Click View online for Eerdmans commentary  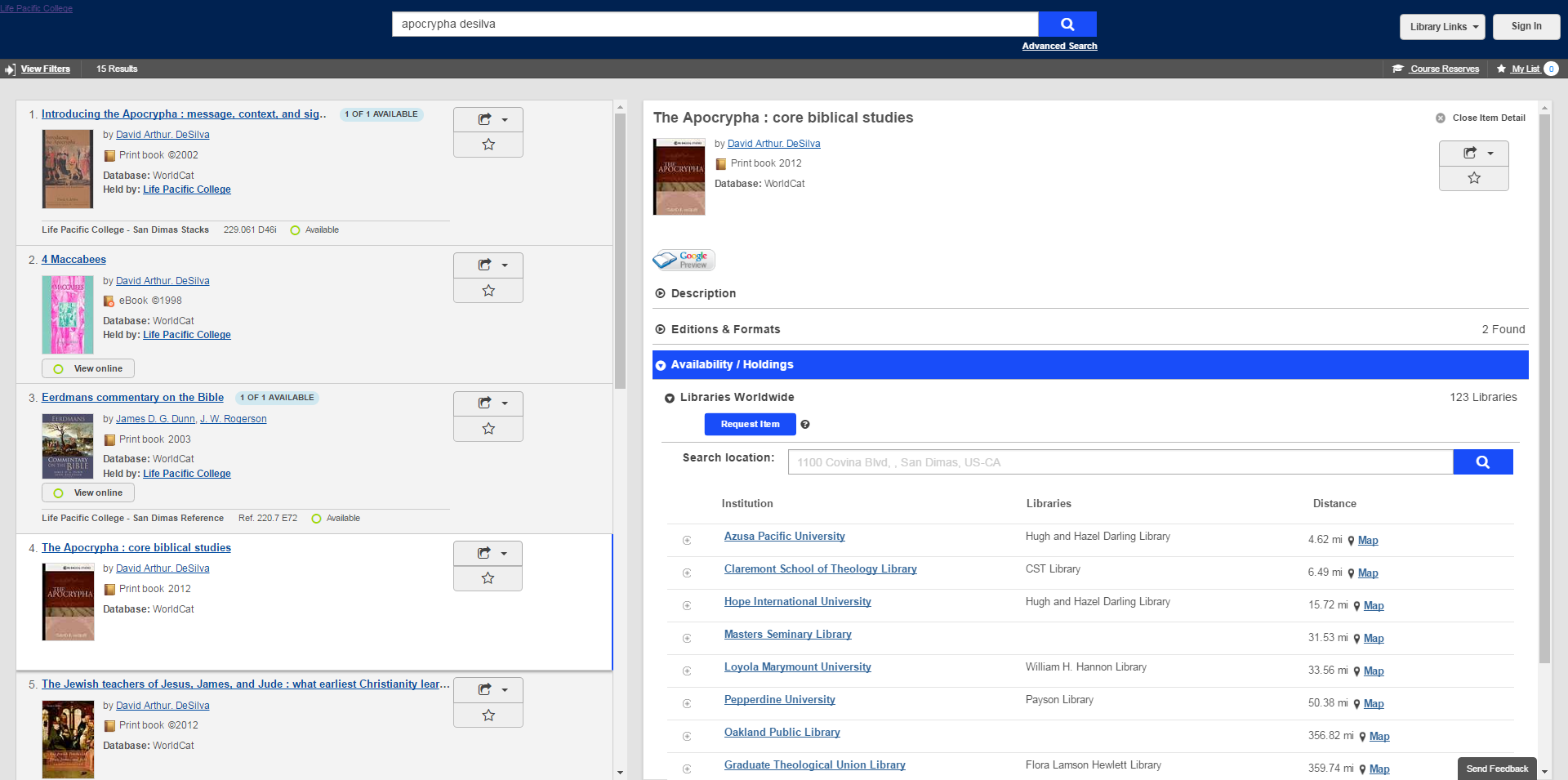pyautogui.click(x=88, y=493)
